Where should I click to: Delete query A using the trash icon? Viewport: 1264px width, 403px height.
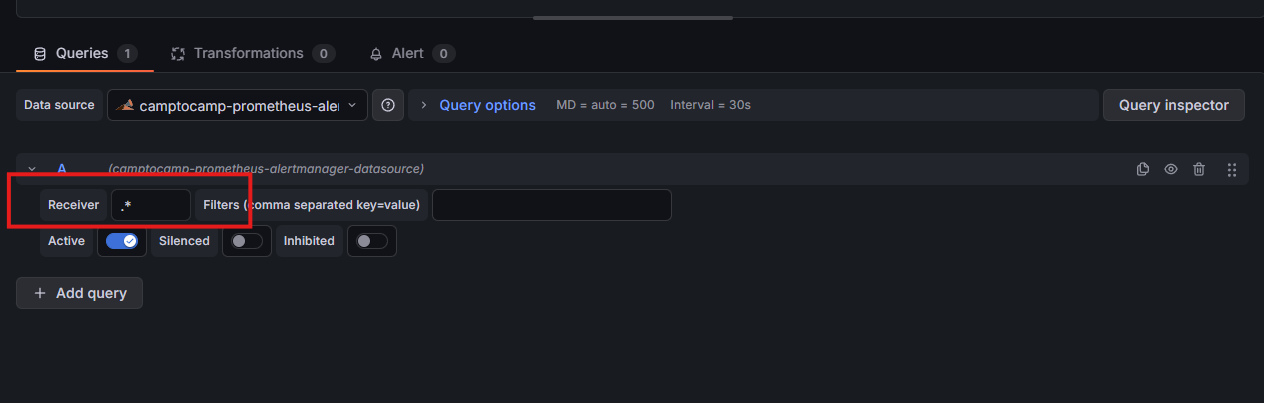coord(1199,169)
